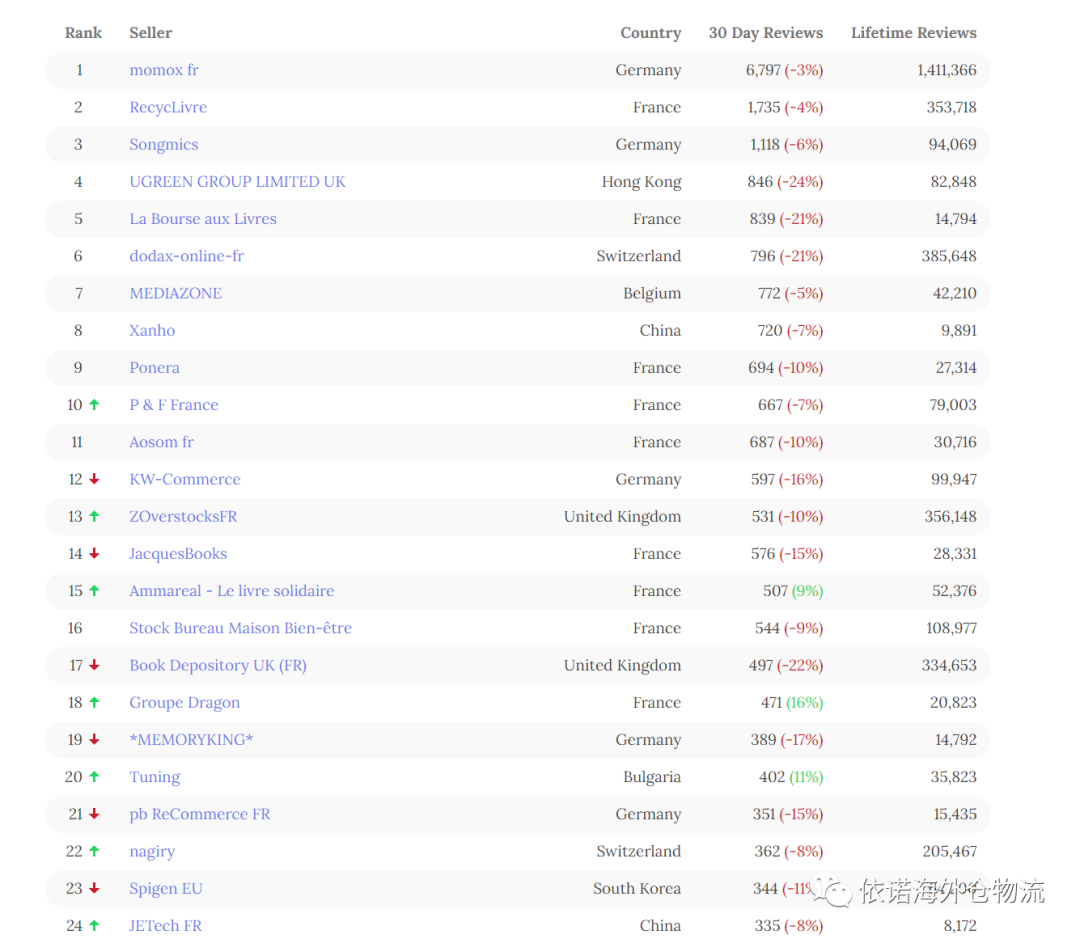Click the red down arrow beside rank 21
Screen dimensions: 1080x939
[94, 814]
